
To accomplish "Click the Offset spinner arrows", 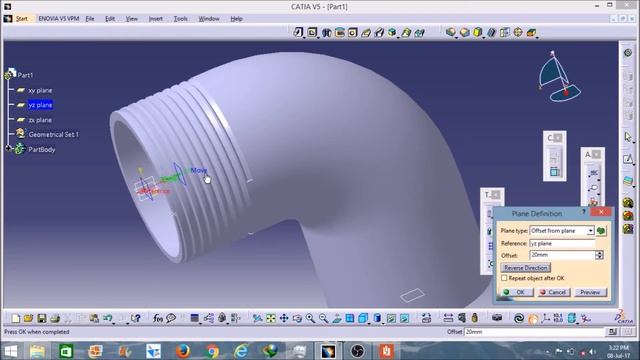I will pyautogui.click(x=599, y=255).
